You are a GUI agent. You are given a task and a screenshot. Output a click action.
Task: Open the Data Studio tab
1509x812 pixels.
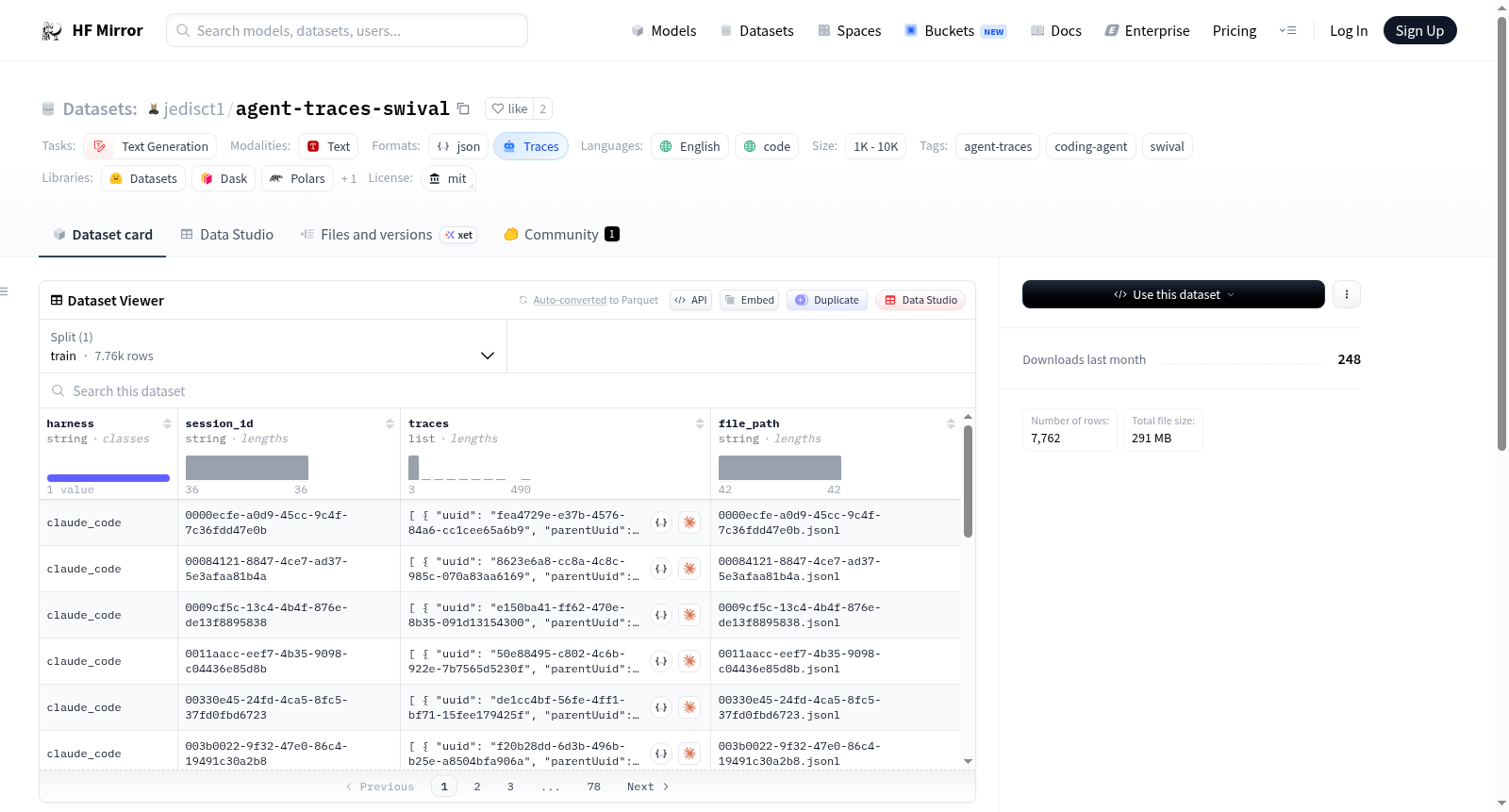[227, 235]
